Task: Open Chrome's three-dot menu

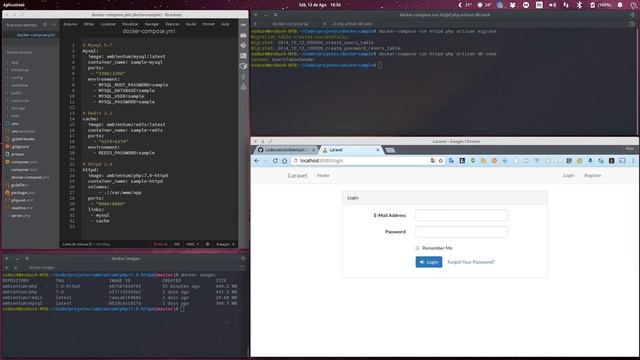Action: 633,161
